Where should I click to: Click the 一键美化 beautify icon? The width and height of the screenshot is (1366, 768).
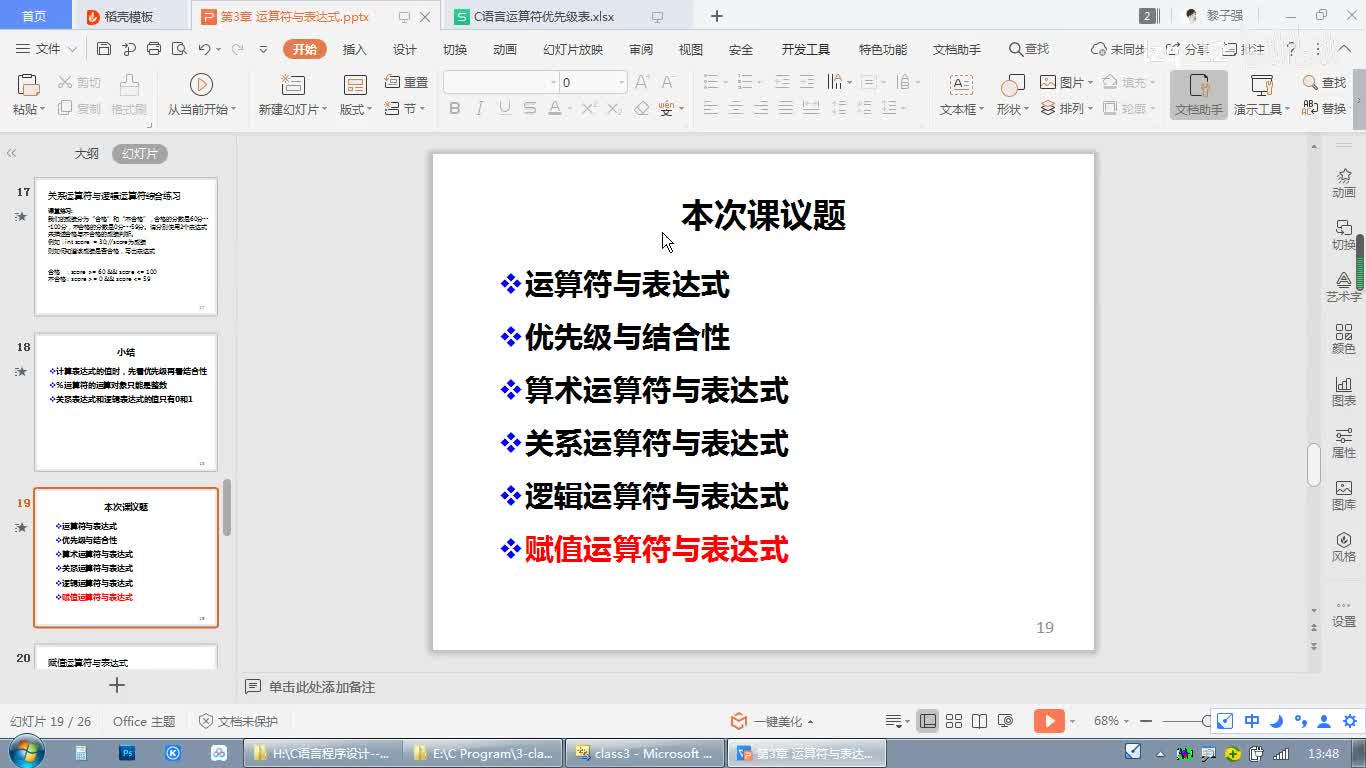tap(739, 721)
